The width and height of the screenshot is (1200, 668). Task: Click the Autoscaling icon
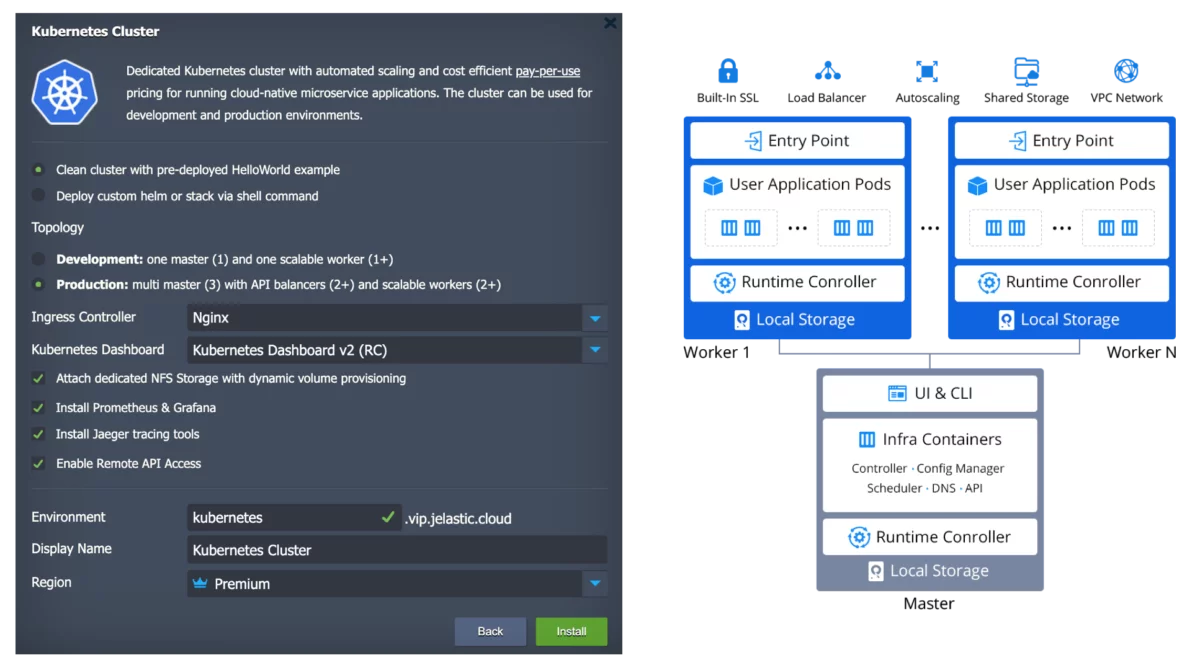927,71
